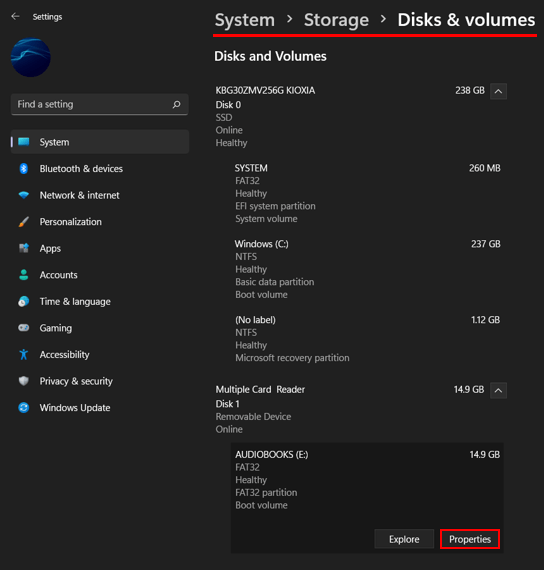Click Explore for AUDIOBOOKS volume
Viewport: 544px width, 570px height.
404,539
